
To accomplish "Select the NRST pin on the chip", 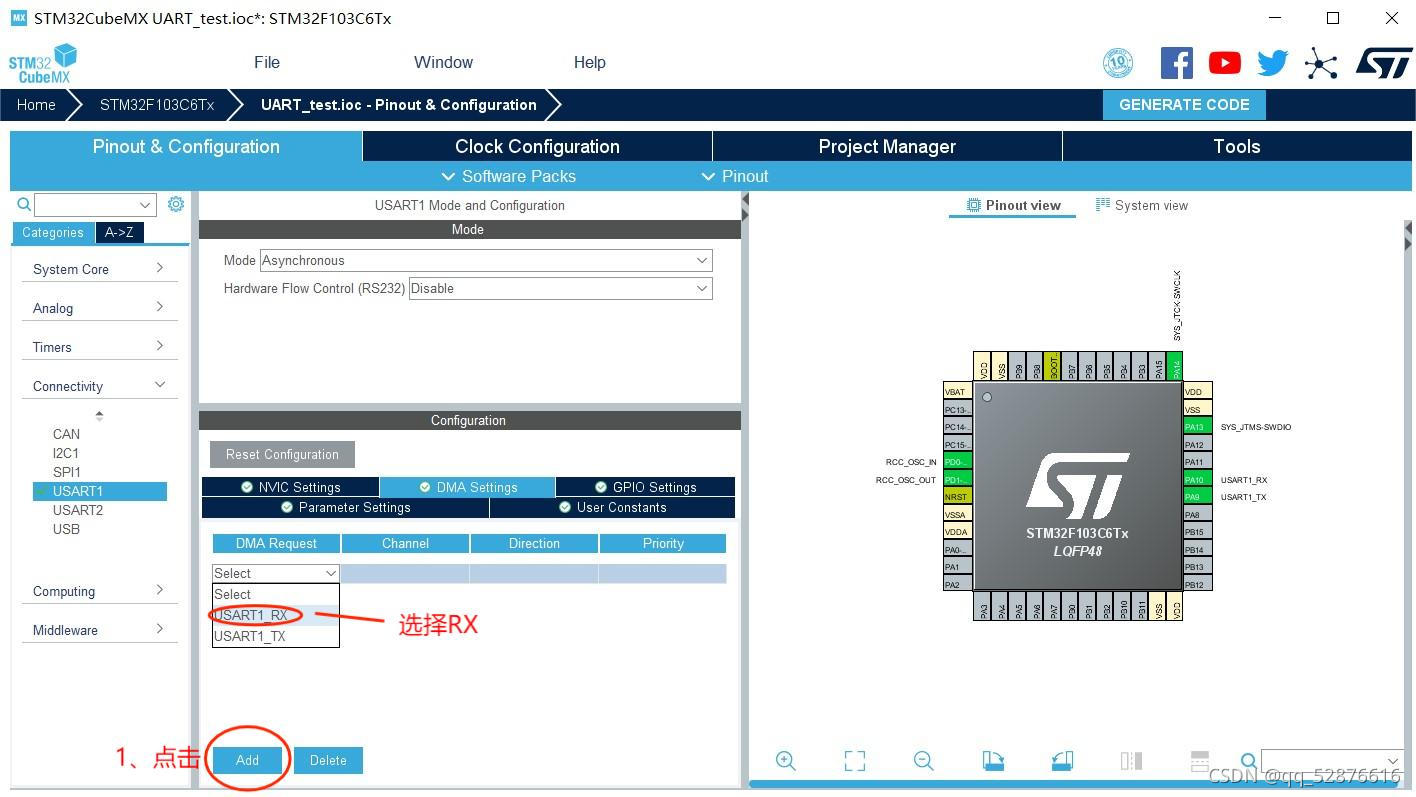I will pyautogui.click(x=957, y=497).
